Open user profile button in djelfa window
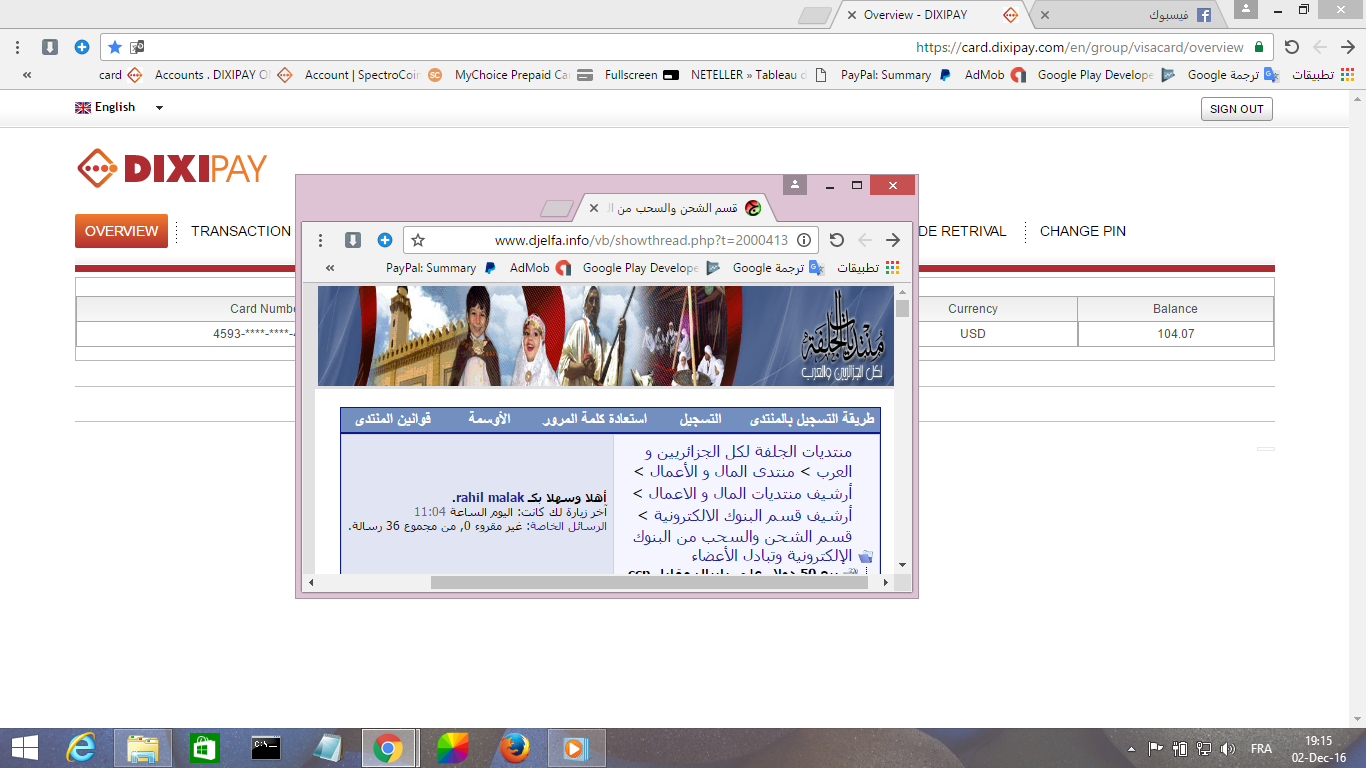This screenshot has height=768, width=1366. click(x=795, y=185)
